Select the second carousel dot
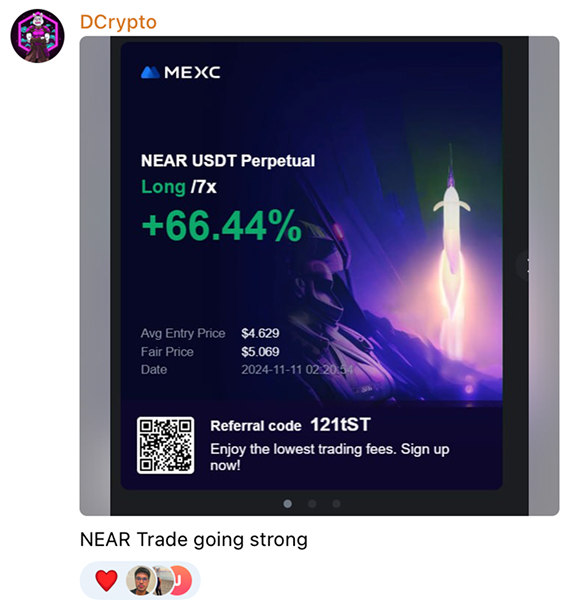The image size is (578, 609). (312, 504)
